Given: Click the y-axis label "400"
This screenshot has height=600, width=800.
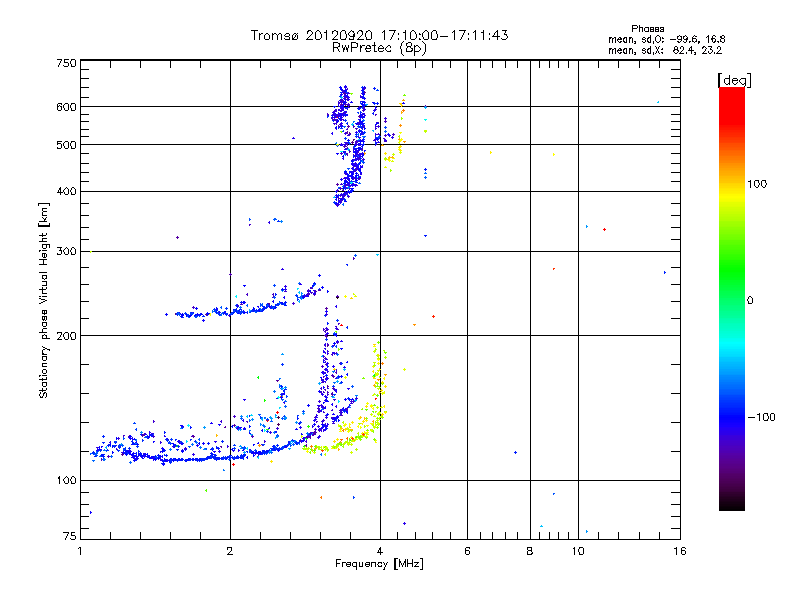Looking at the screenshot, I should (66, 191).
